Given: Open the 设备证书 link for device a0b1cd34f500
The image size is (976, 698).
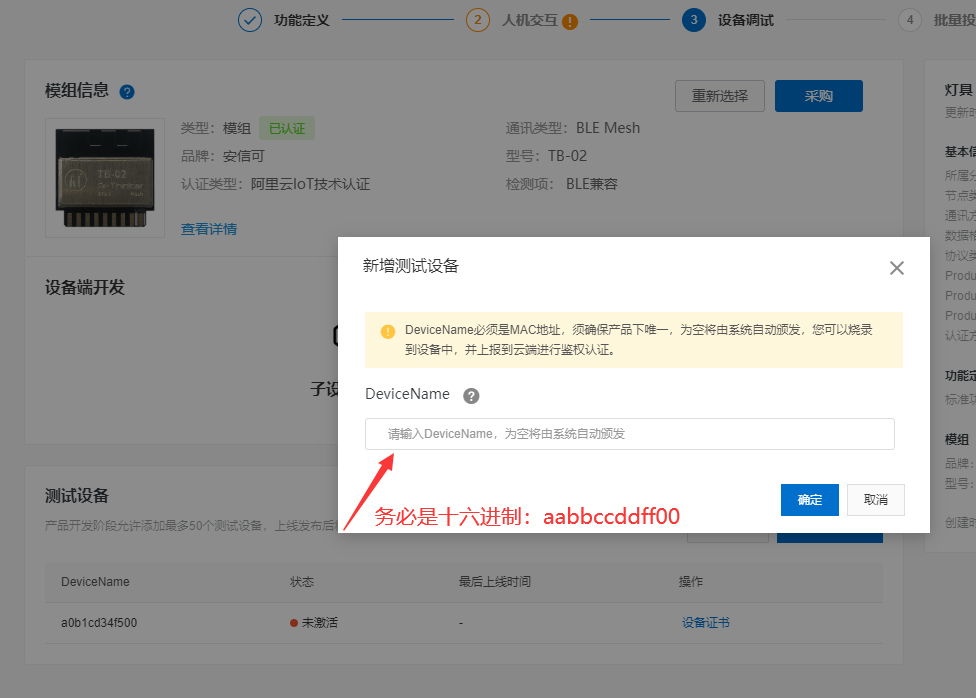Looking at the screenshot, I should [704, 621].
